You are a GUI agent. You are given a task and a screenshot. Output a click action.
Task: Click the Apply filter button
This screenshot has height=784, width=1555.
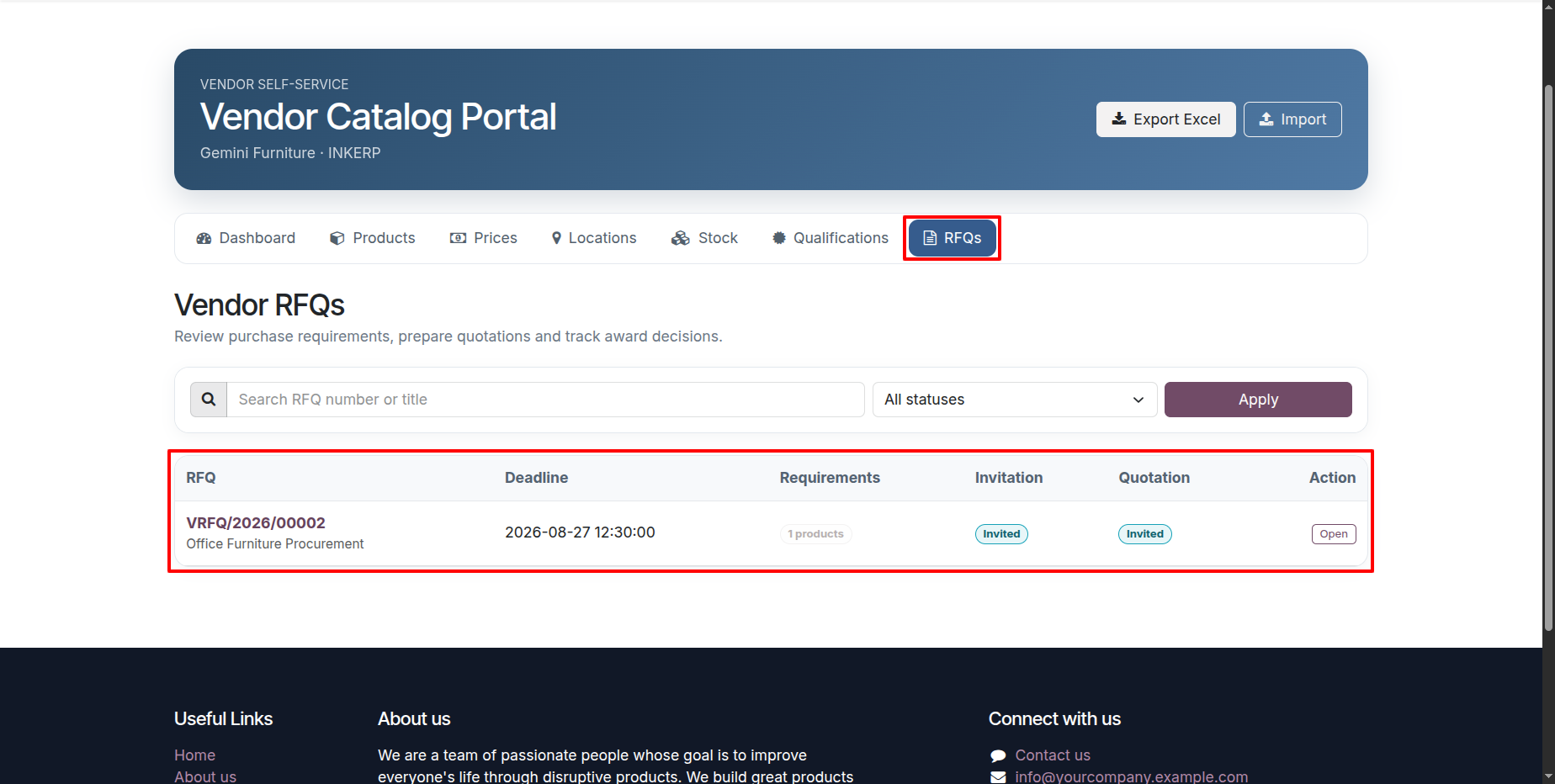pos(1258,400)
